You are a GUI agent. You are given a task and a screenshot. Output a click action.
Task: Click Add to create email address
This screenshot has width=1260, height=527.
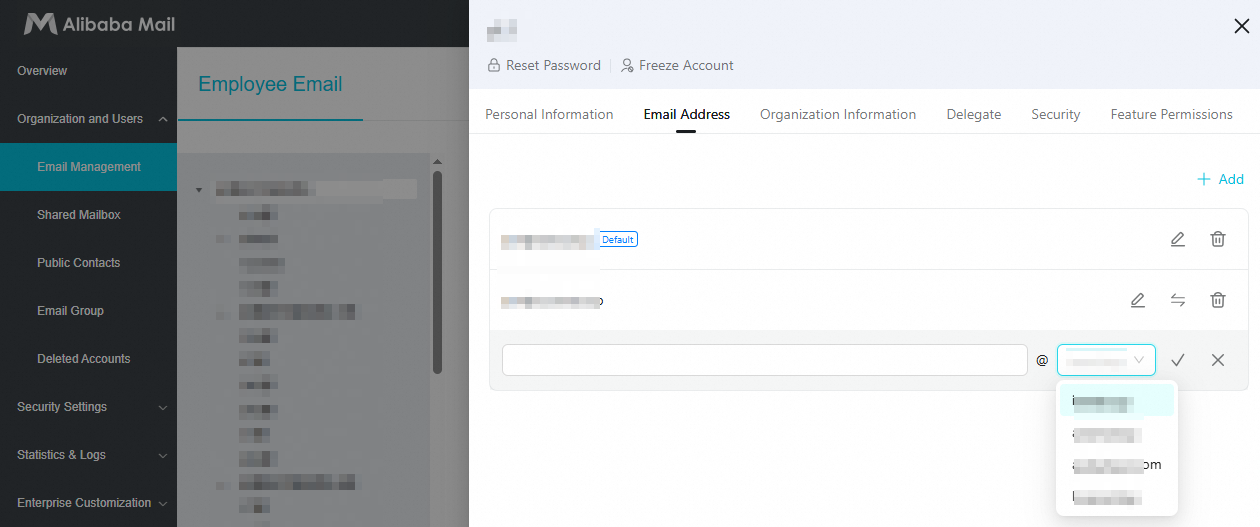point(1220,179)
